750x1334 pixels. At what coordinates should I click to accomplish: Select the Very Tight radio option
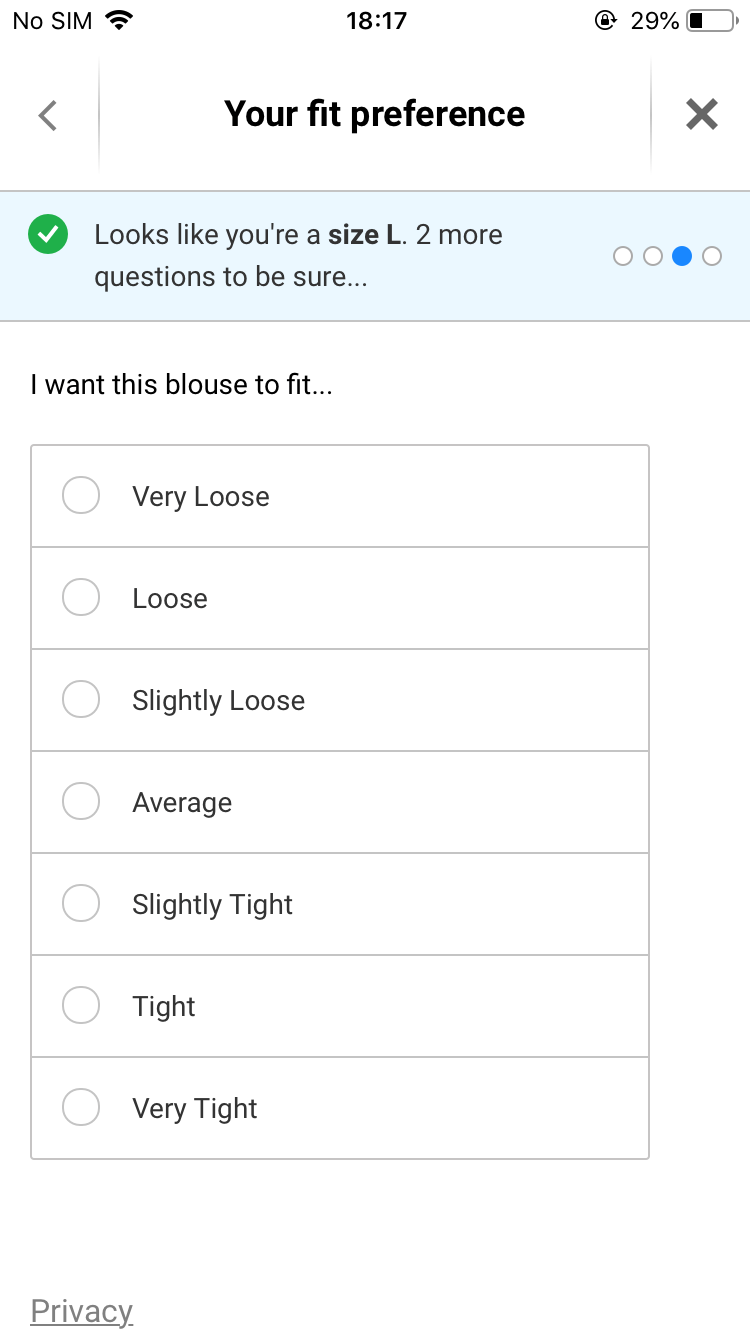pos(81,1108)
